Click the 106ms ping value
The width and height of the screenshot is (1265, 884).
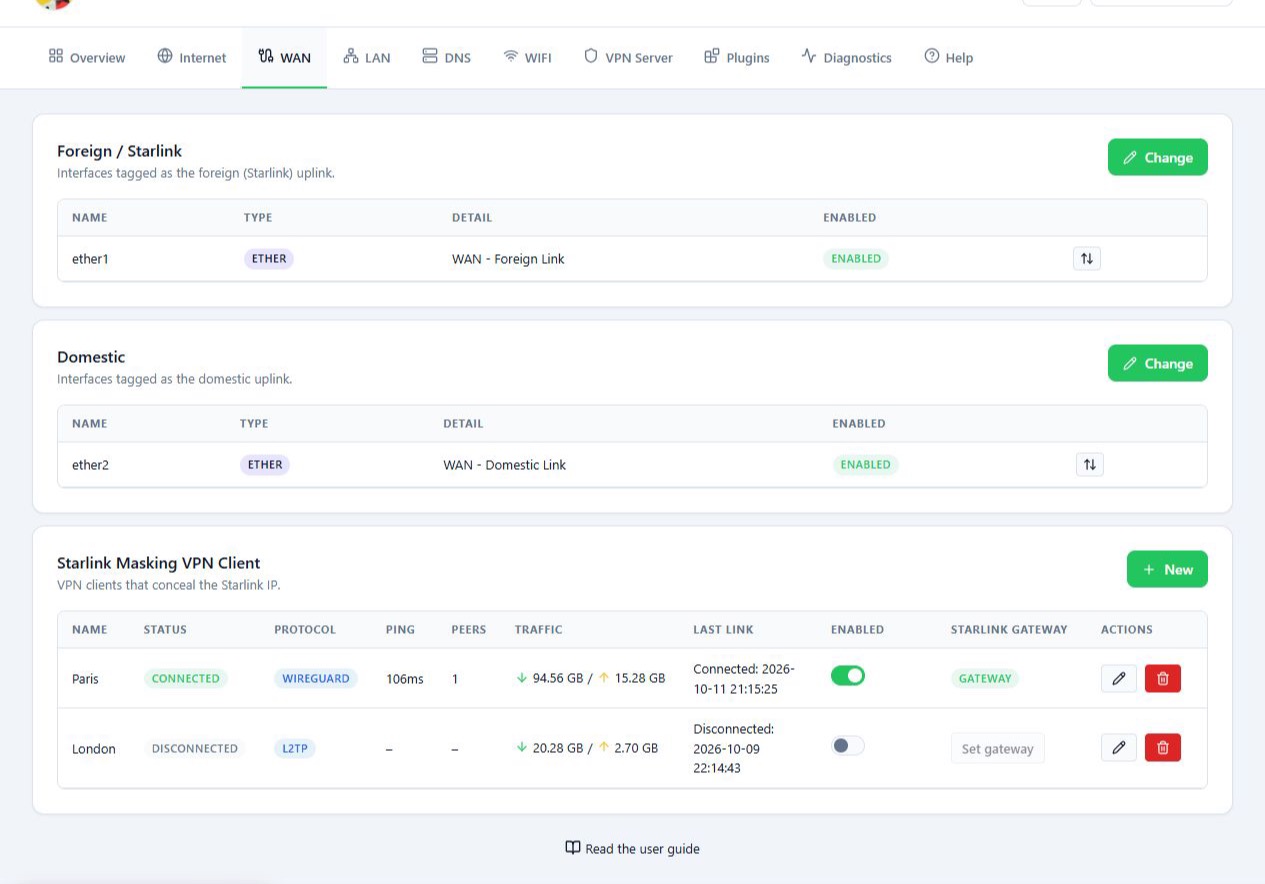[x=405, y=679]
